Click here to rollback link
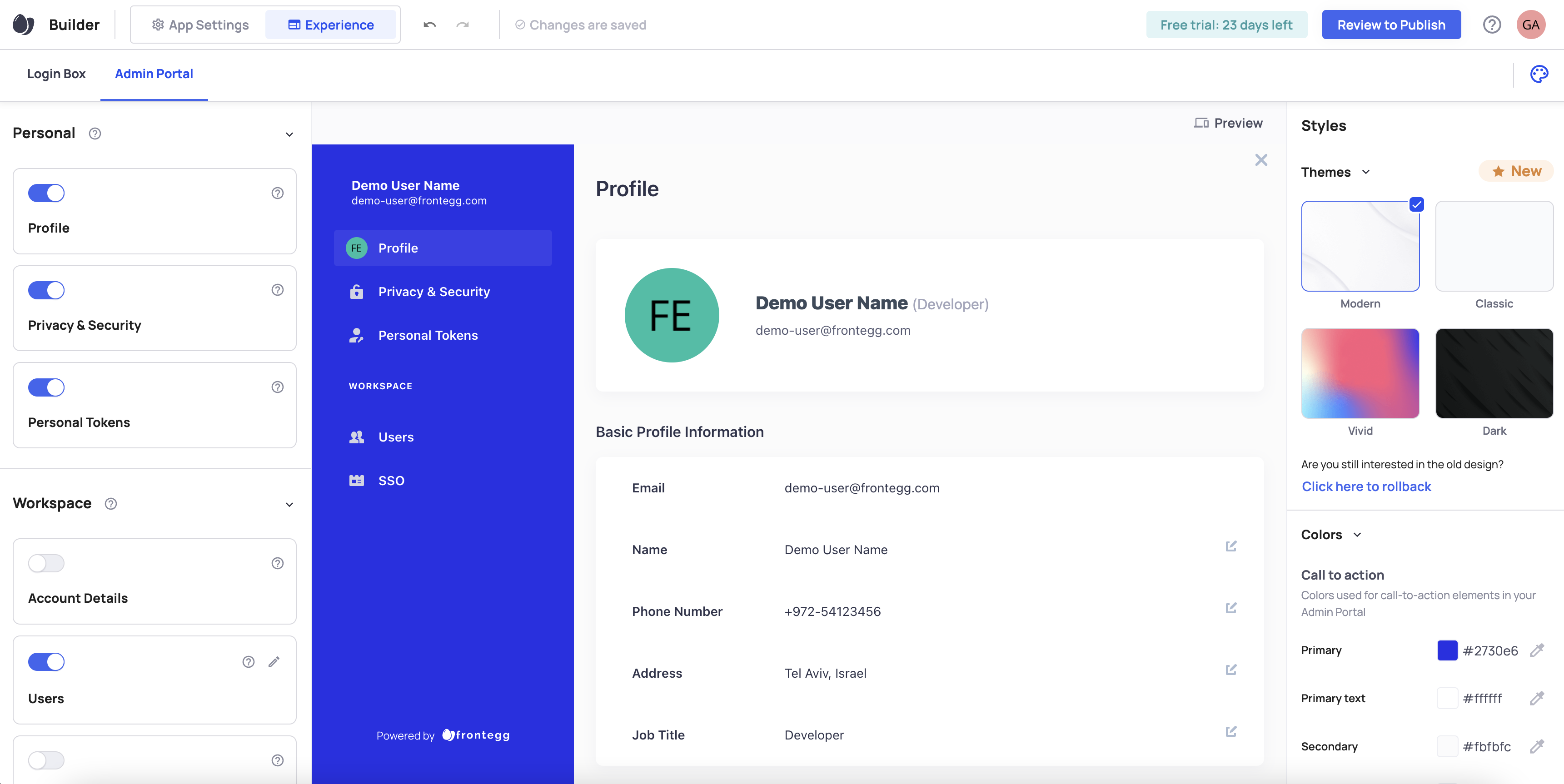Image resolution: width=1564 pixels, height=784 pixels. click(x=1366, y=486)
